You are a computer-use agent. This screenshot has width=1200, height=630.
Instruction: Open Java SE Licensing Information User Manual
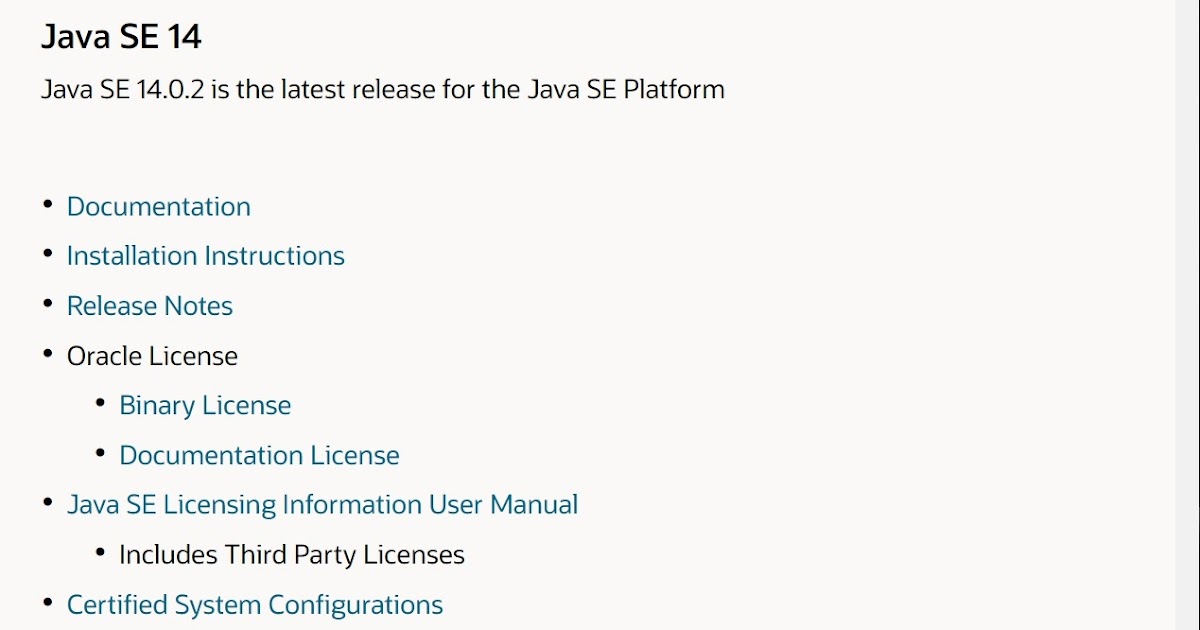(x=322, y=505)
